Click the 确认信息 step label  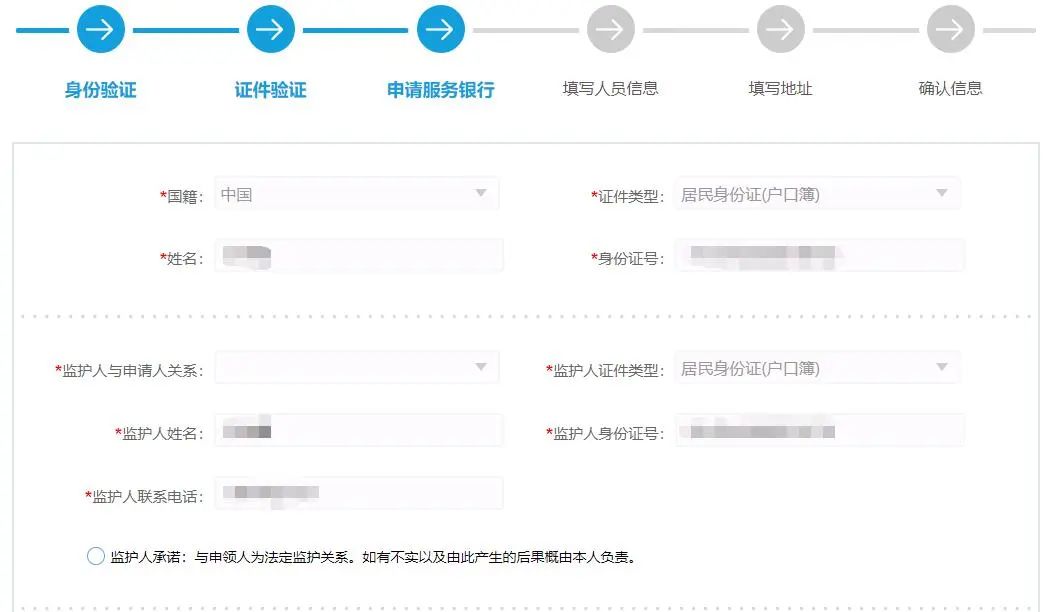click(951, 88)
